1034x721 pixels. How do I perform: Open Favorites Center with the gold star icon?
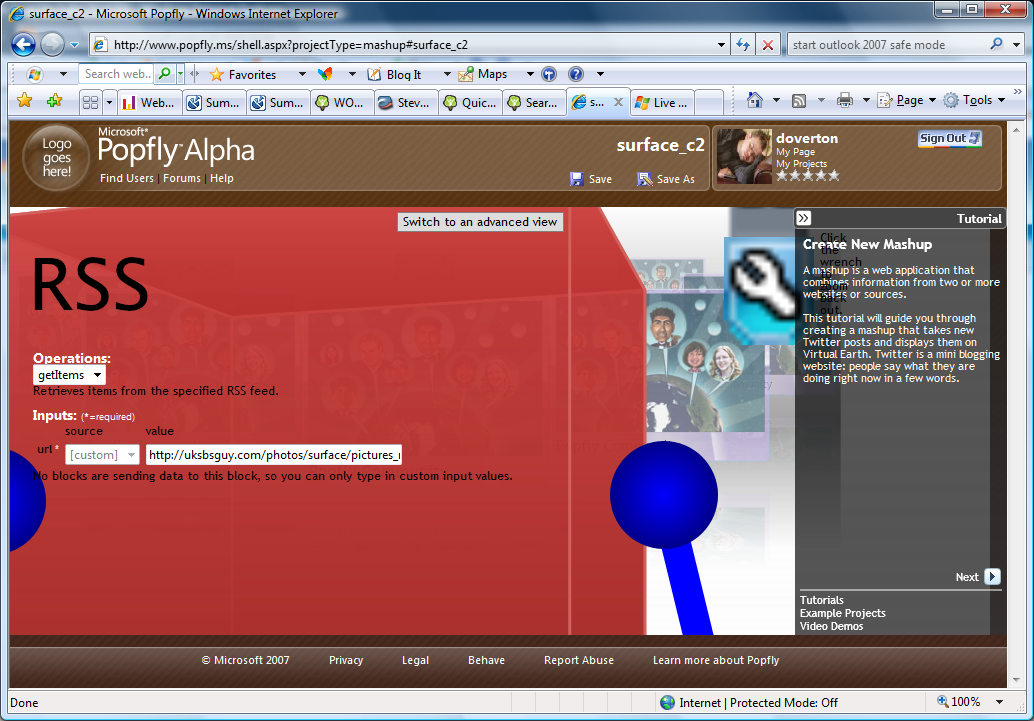[24, 100]
